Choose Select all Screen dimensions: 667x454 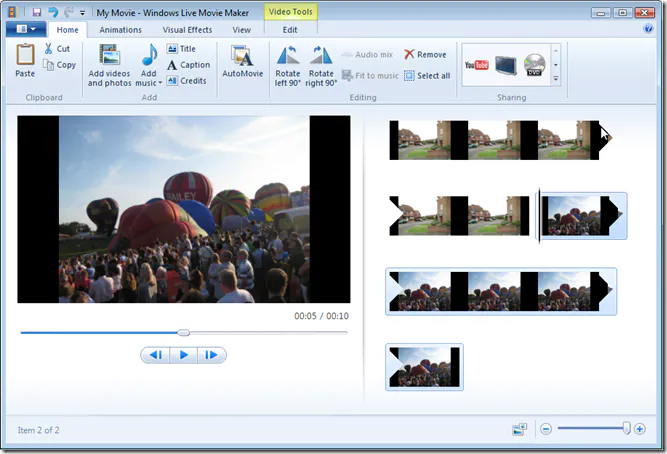coord(427,76)
